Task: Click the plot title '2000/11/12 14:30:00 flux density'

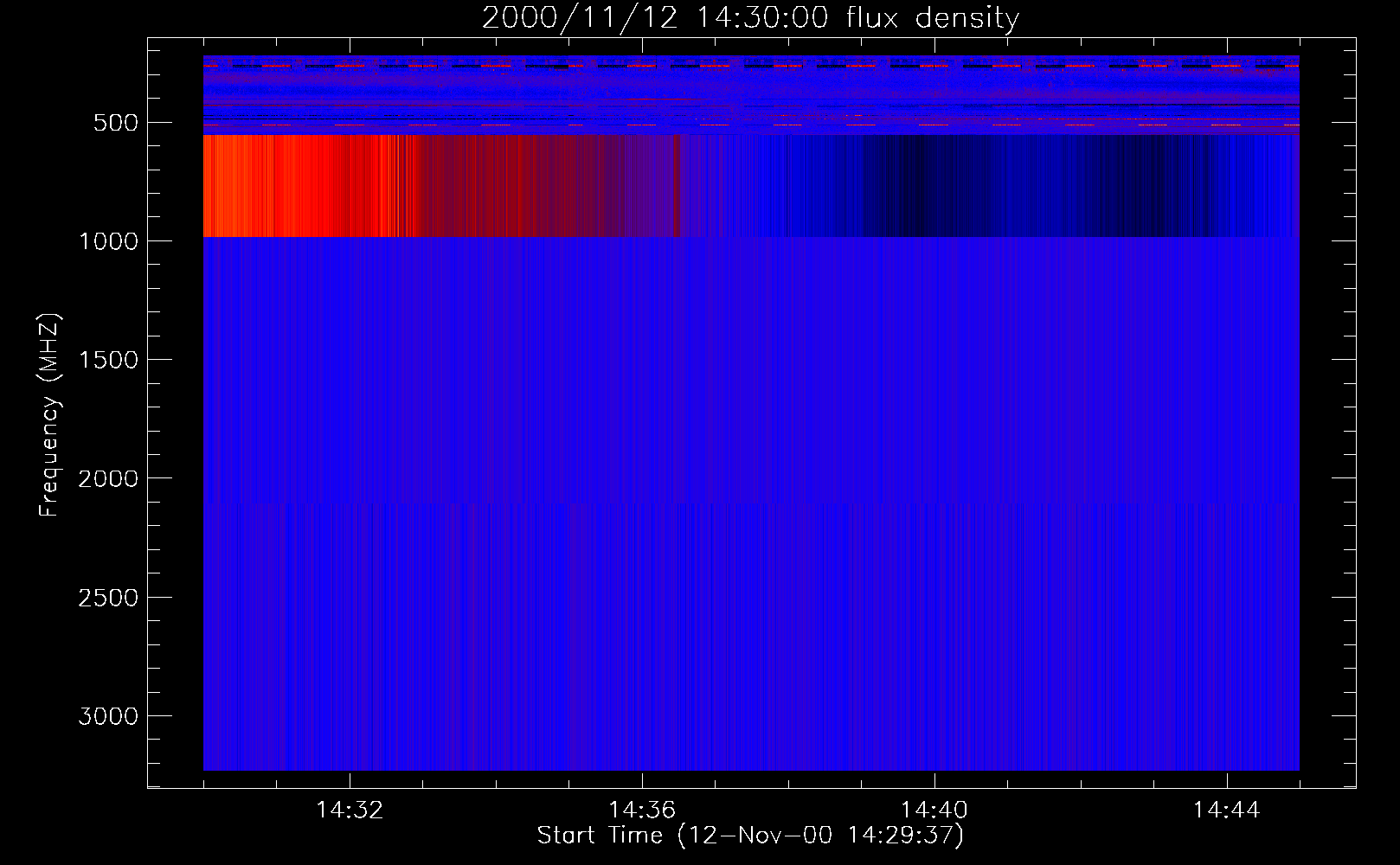Action: click(x=750, y=18)
